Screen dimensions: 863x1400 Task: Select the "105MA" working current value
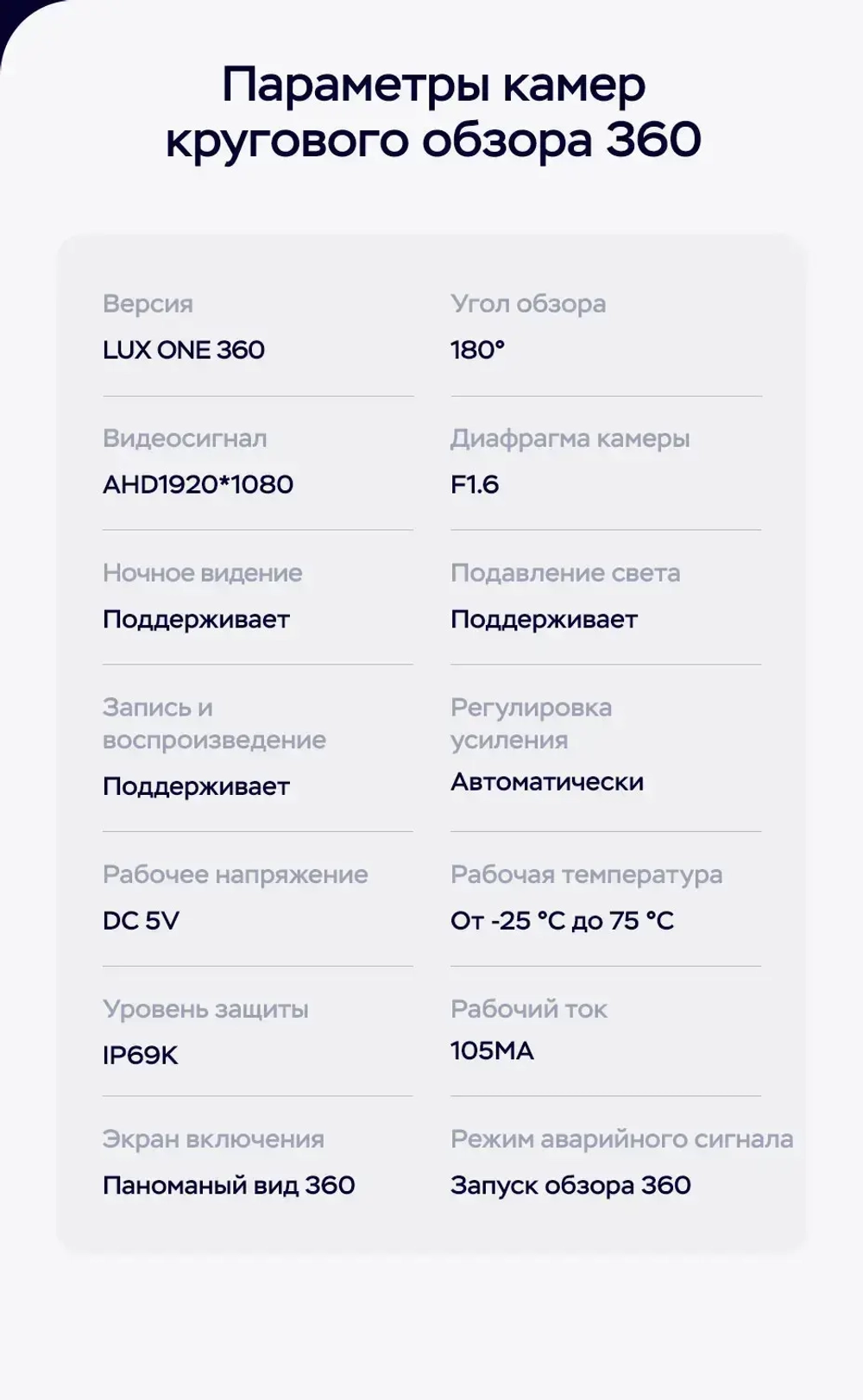492,1050
